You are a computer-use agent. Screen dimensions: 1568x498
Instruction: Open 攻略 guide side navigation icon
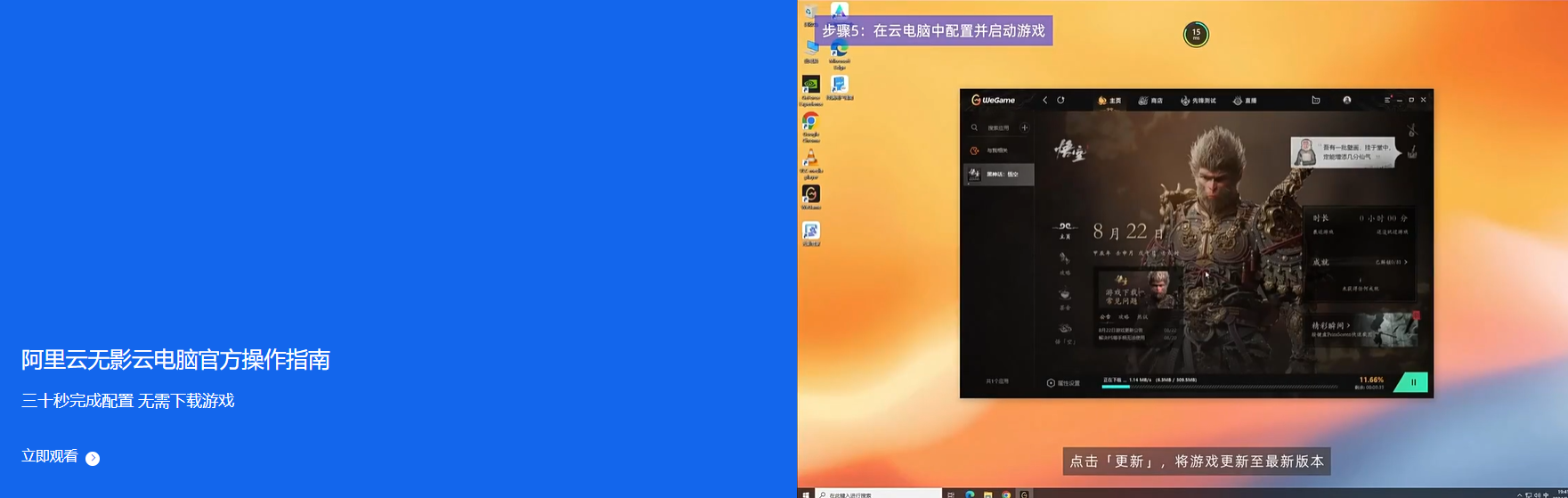1065,263
